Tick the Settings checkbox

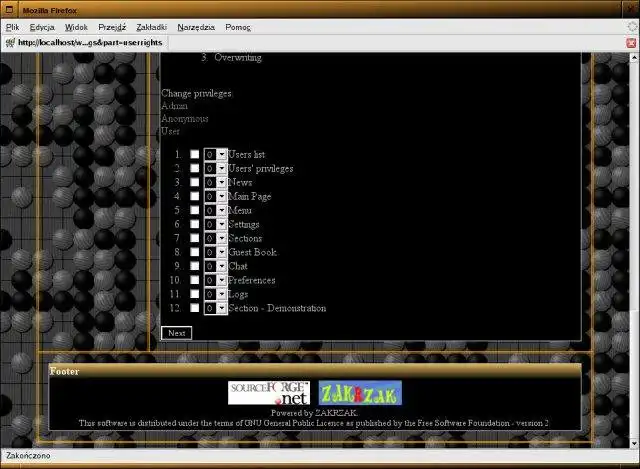point(195,224)
